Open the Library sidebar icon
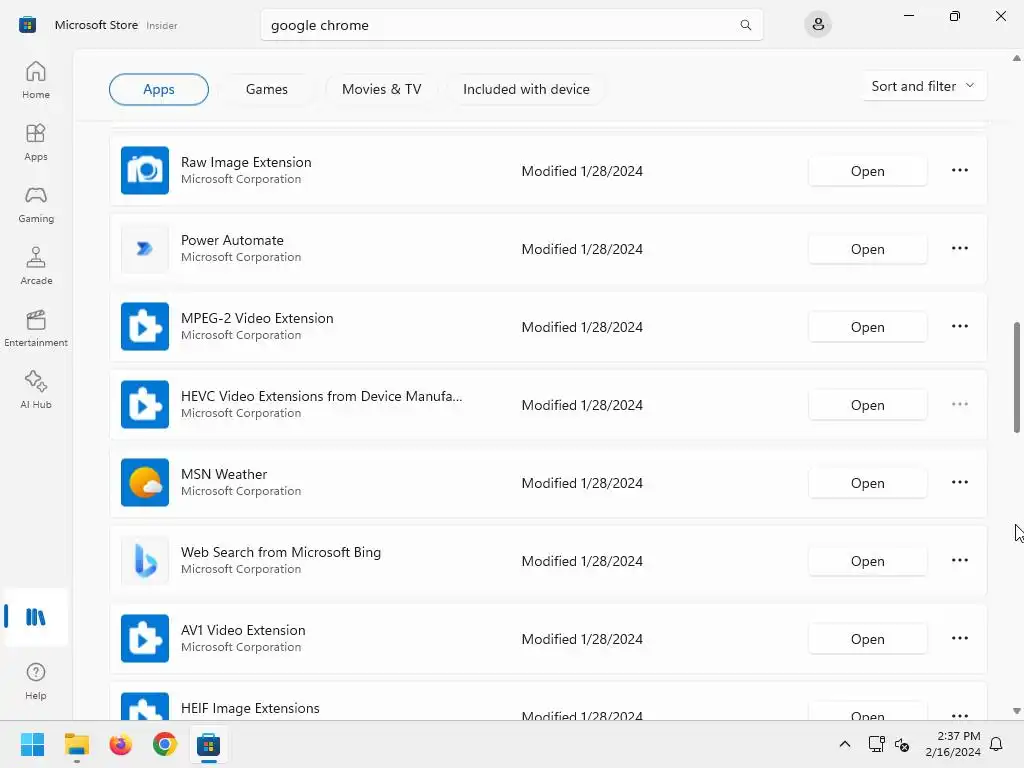The width and height of the screenshot is (1024, 768). tap(36, 616)
